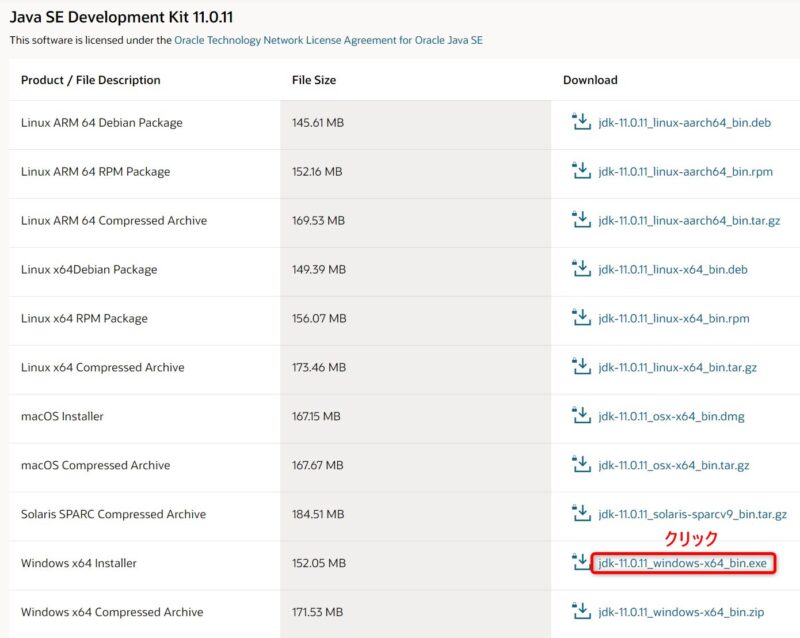The width and height of the screenshot is (800, 638).
Task: Download jdk-11.0.11_solaris-sparcv9_bin.tar.gz
Action: tap(693, 514)
